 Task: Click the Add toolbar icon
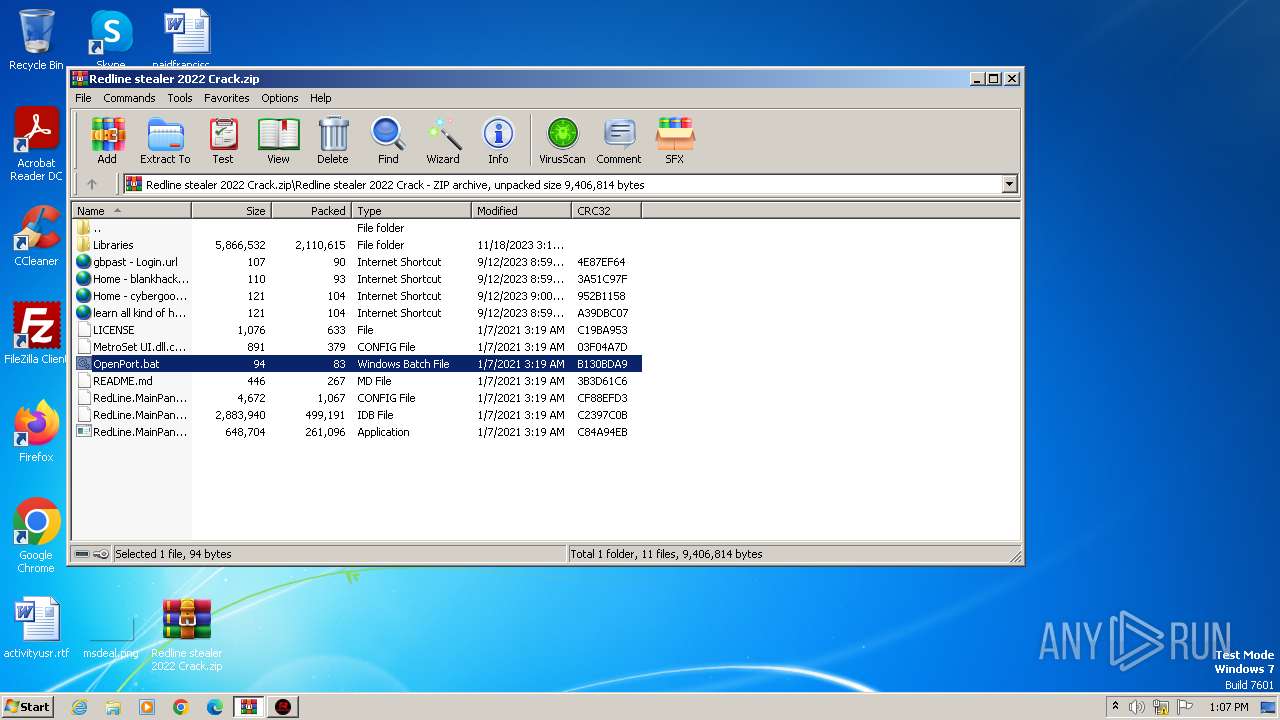[107, 140]
